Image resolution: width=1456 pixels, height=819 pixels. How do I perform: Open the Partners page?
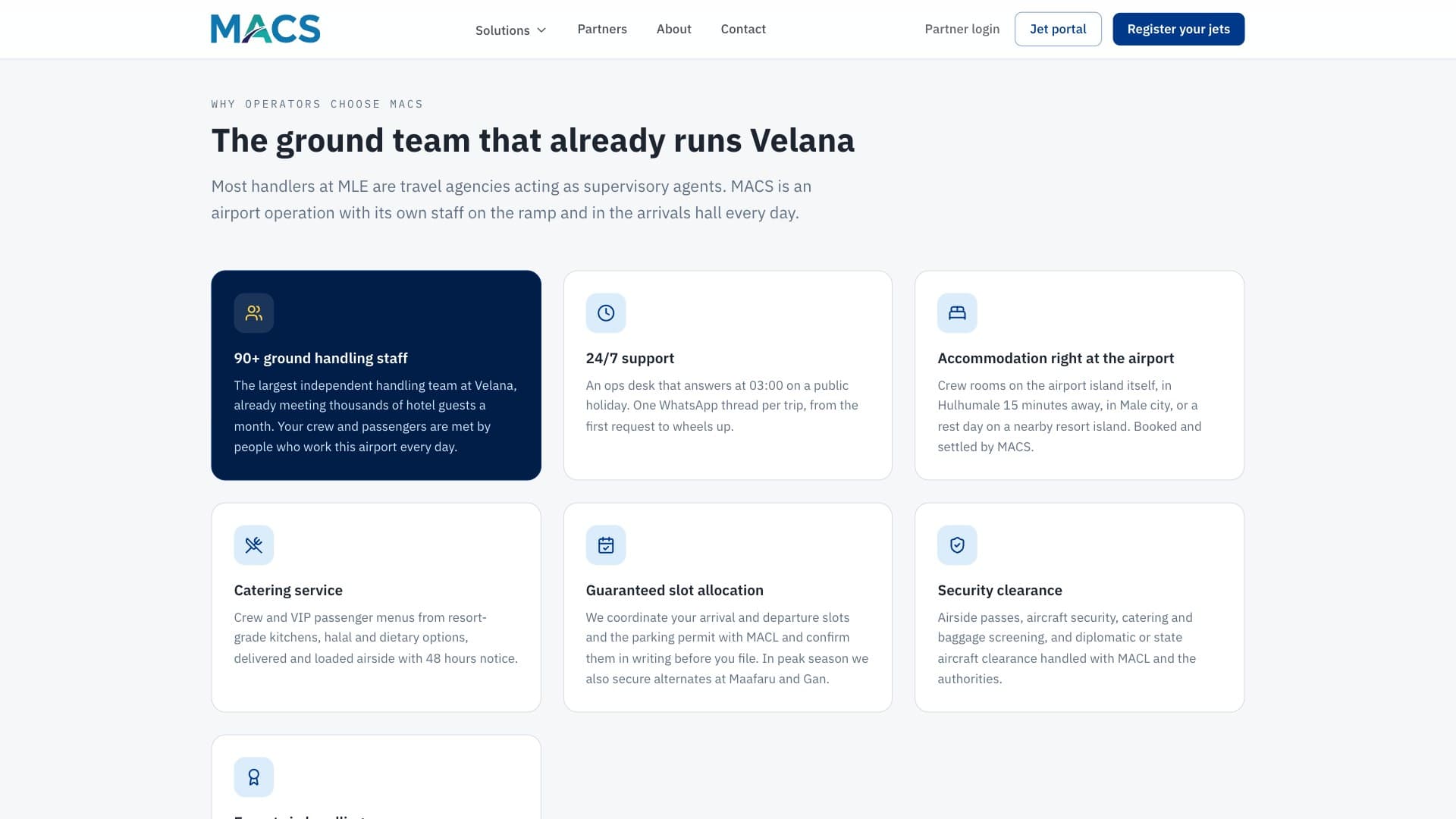[602, 29]
